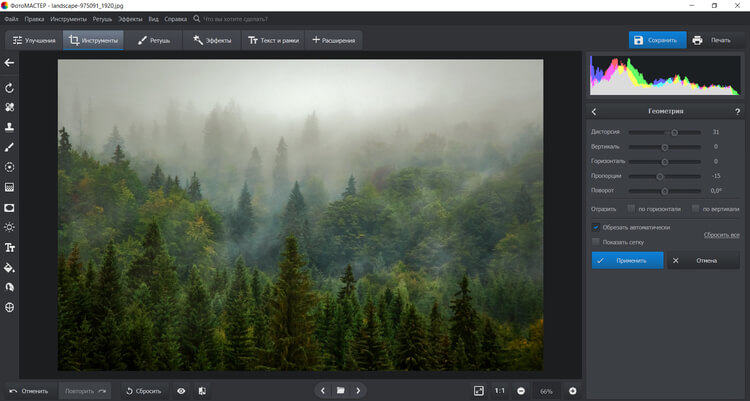
Task: Click the print icon in top bar
Action: point(697,40)
